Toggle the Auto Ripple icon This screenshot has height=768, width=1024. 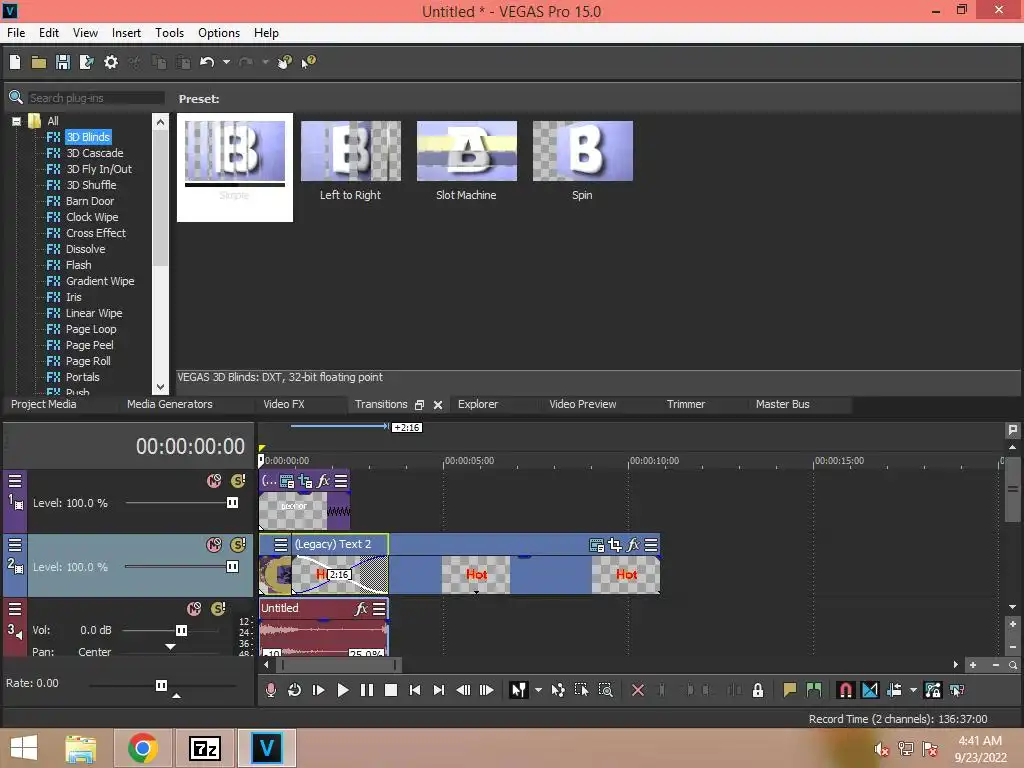[x=894, y=690]
